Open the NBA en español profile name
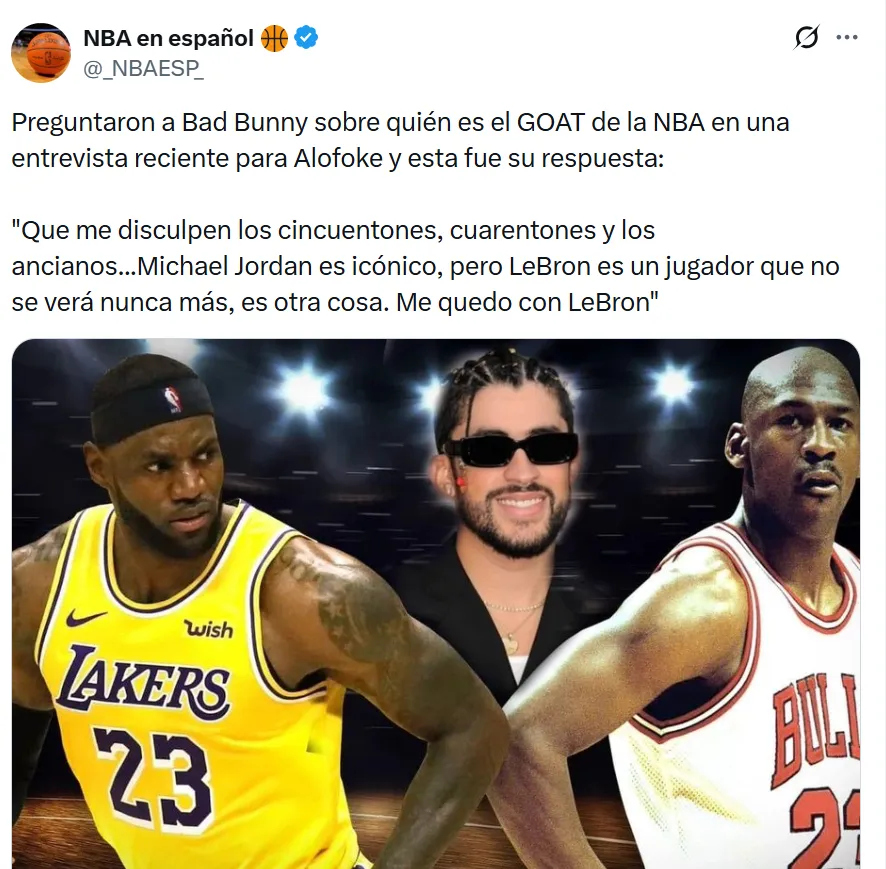Image resolution: width=886 pixels, height=869 pixels. (x=168, y=38)
